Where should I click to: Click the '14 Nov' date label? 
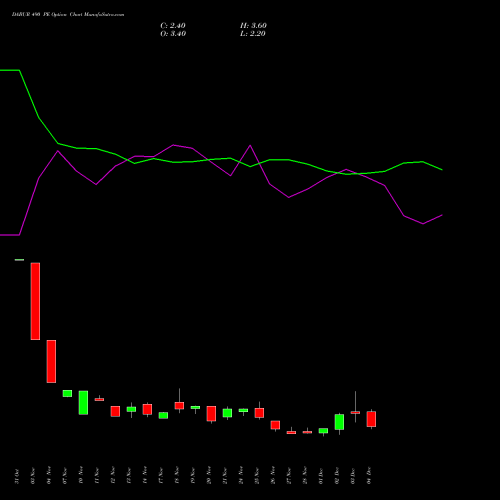tap(145, 476)
